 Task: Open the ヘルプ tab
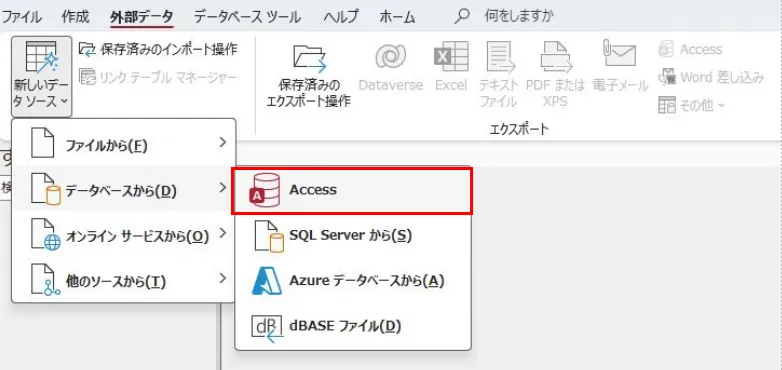click(341, 17)
